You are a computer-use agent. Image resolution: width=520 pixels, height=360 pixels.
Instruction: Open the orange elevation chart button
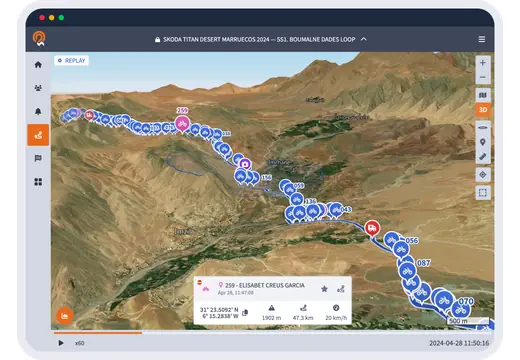coord(64,316)
